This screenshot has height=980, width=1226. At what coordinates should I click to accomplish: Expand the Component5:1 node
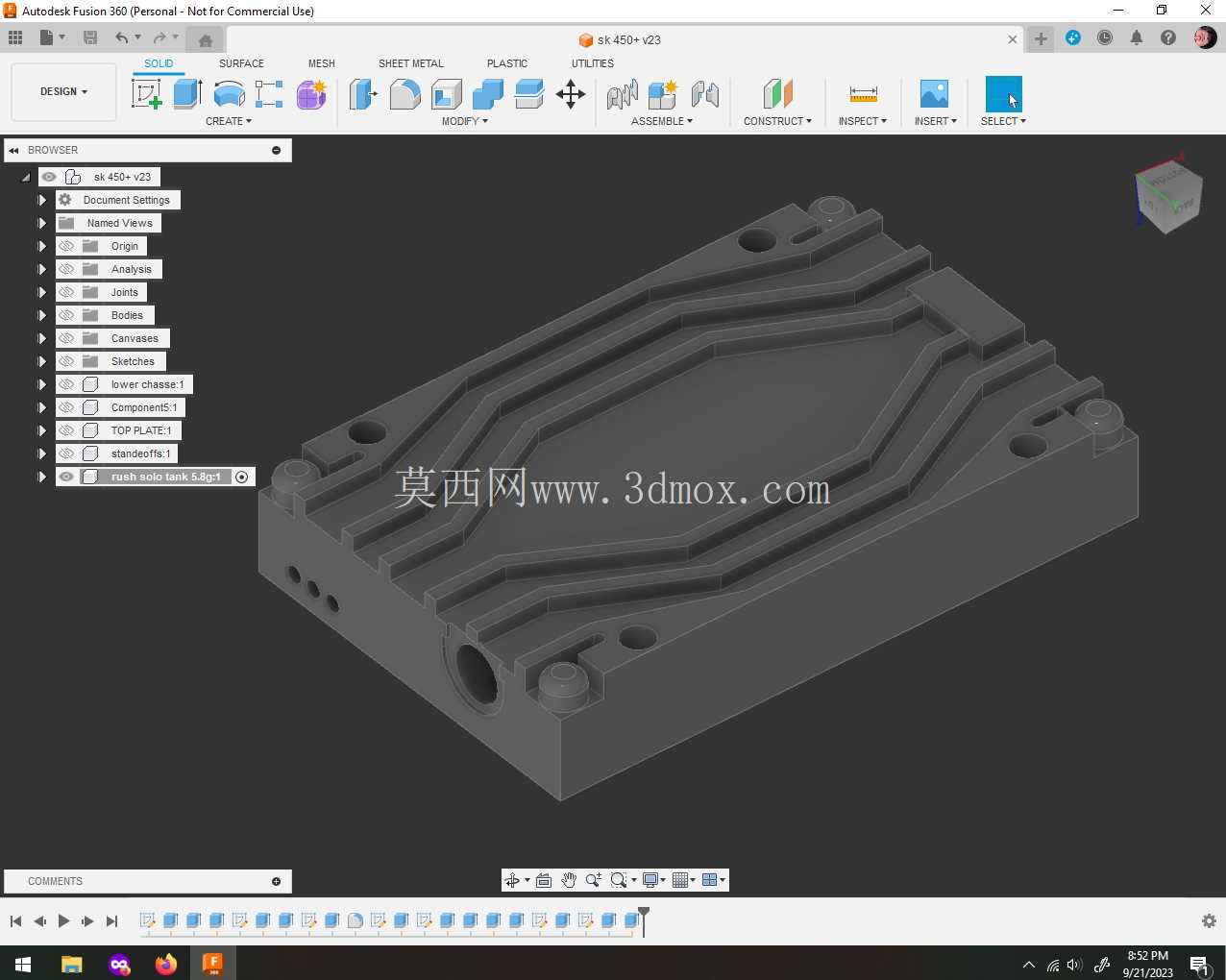click(x=41, y=407)
